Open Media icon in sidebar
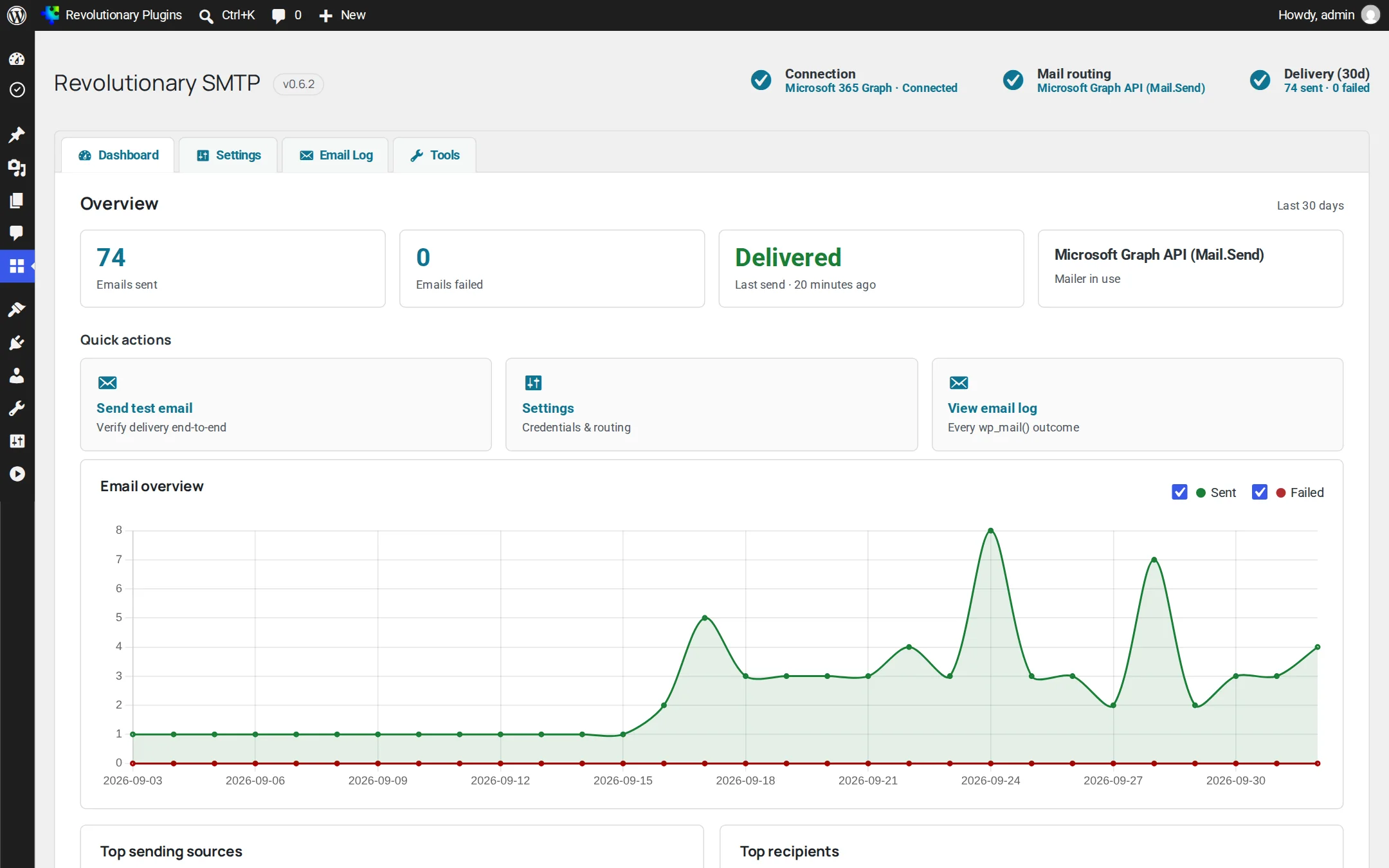1389x868 pixels. tap(17, 168)
